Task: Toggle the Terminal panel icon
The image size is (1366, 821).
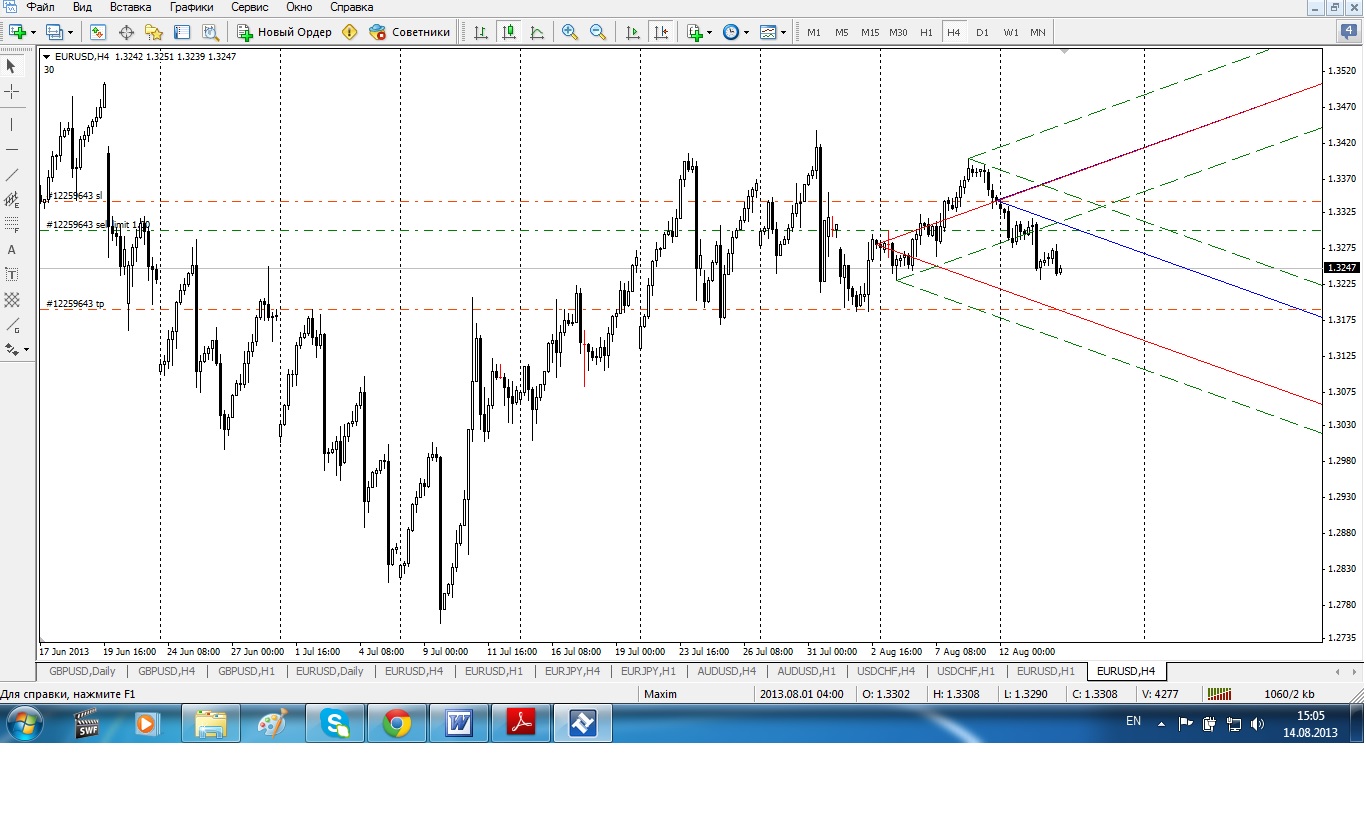Action: pyautogui.click(x=182, y=32)
